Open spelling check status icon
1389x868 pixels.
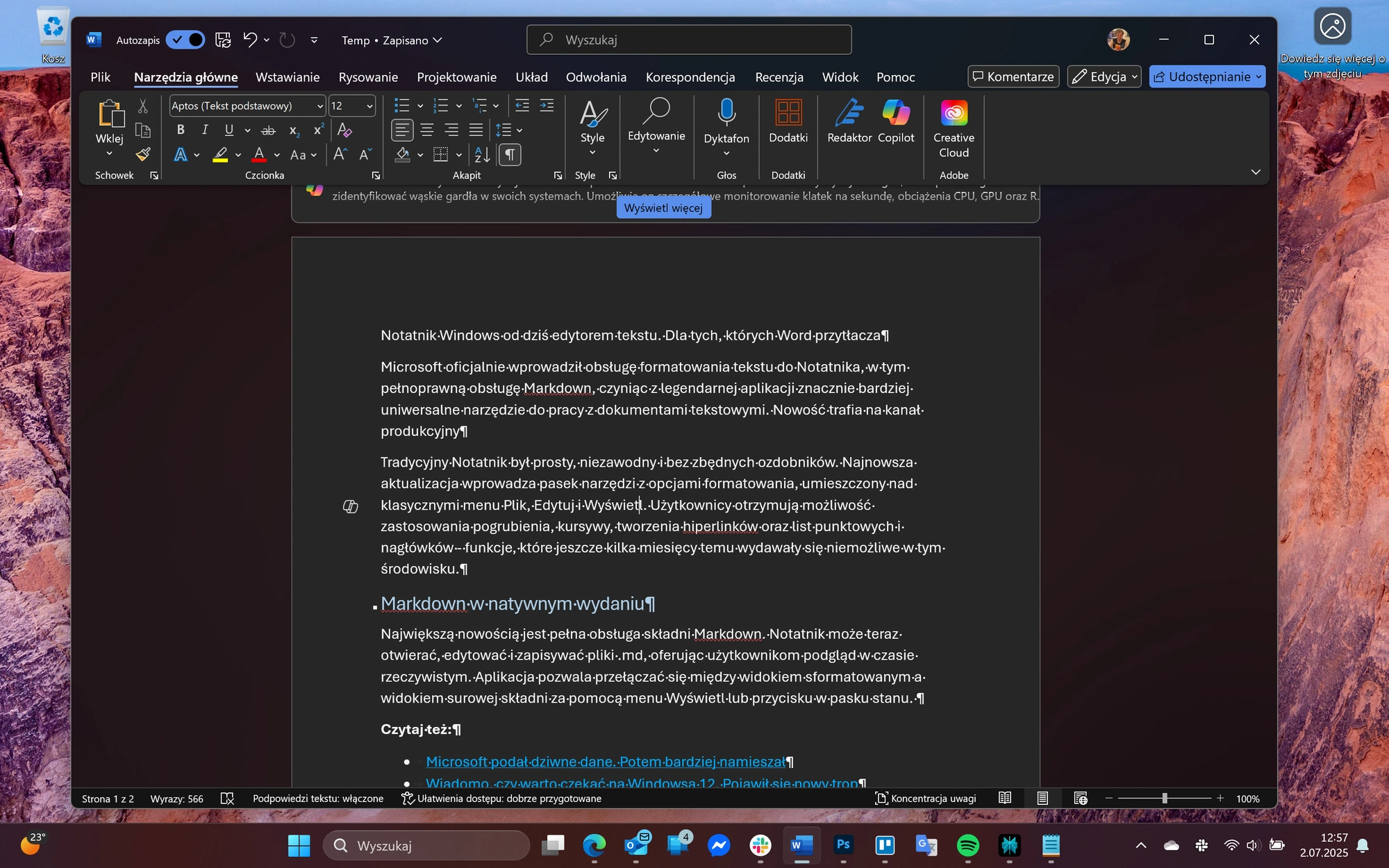click(x=227, y=799)
